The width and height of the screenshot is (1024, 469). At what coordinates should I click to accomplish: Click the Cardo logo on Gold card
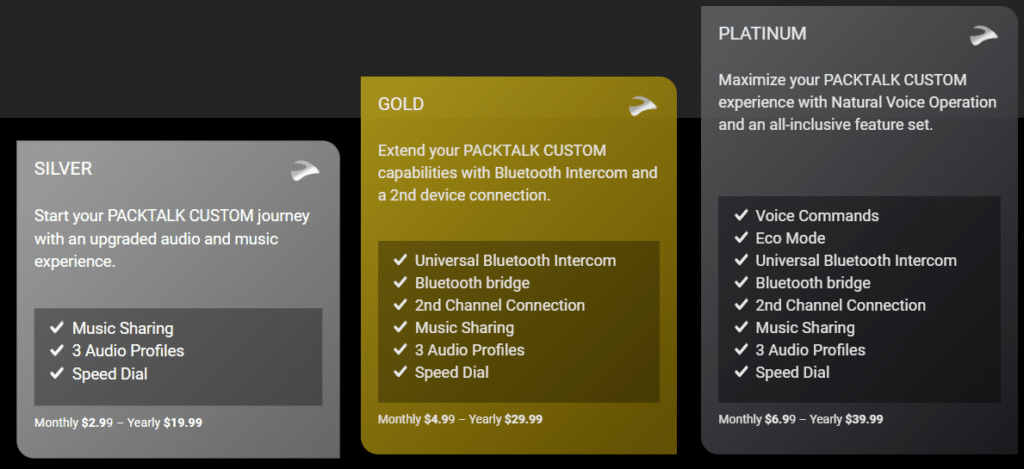(x=643, y=106)
